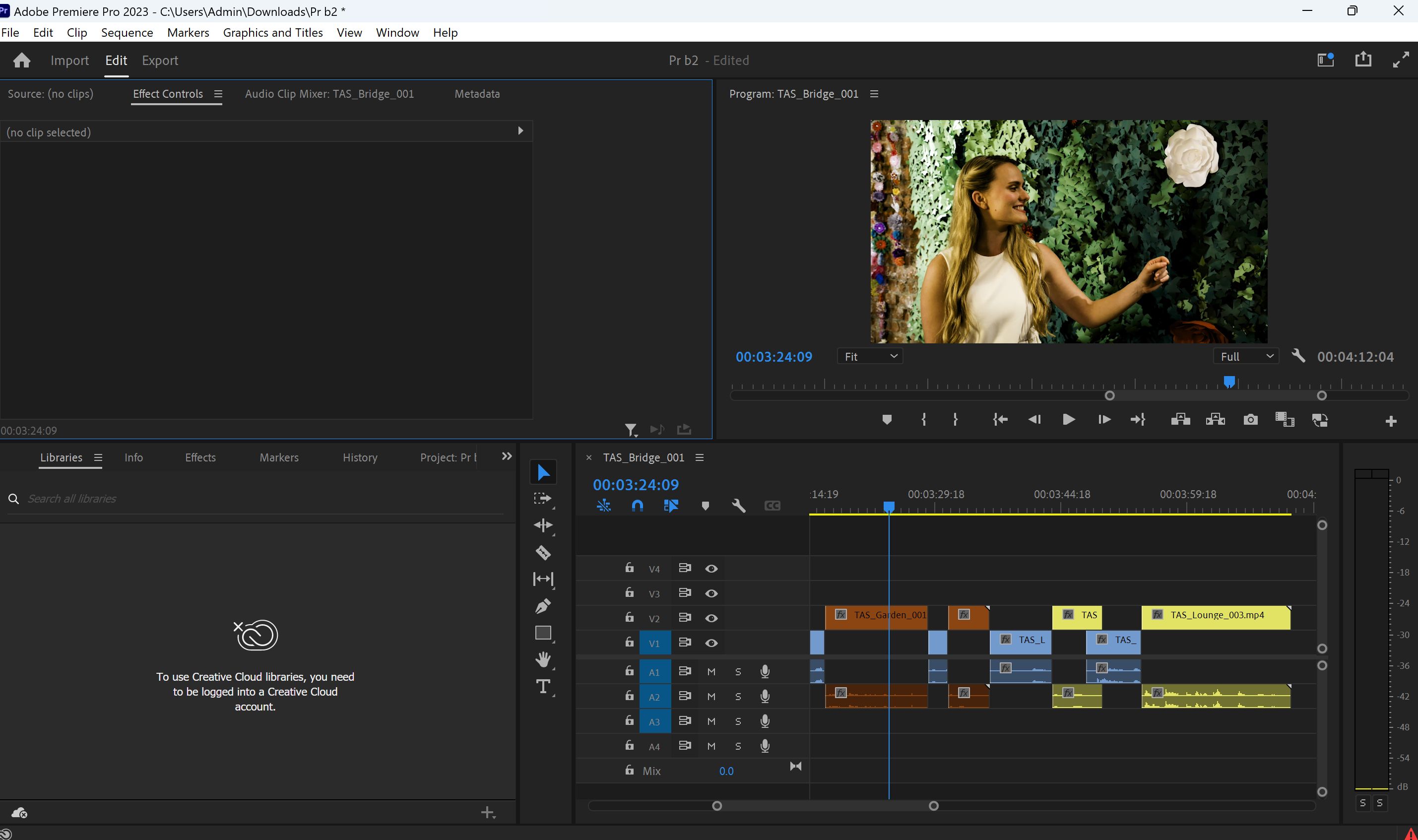Switch to the History tab
This screenshot has width=1418, height=840.
(x=360, y=457)
